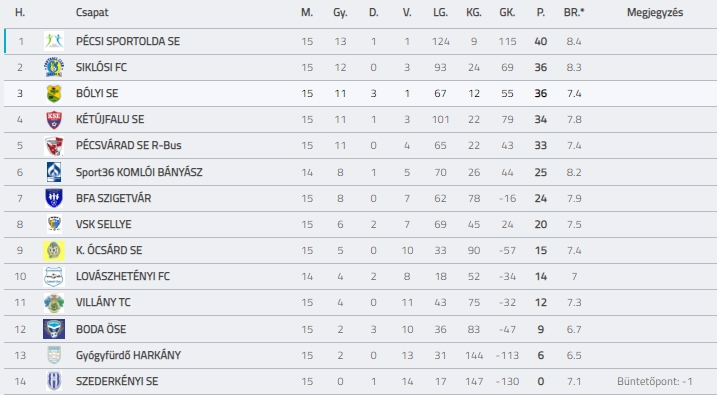This screenshot has width=717, height=395.
Task: Open the VSK SELLYE team link
Action: pos(104,224)
